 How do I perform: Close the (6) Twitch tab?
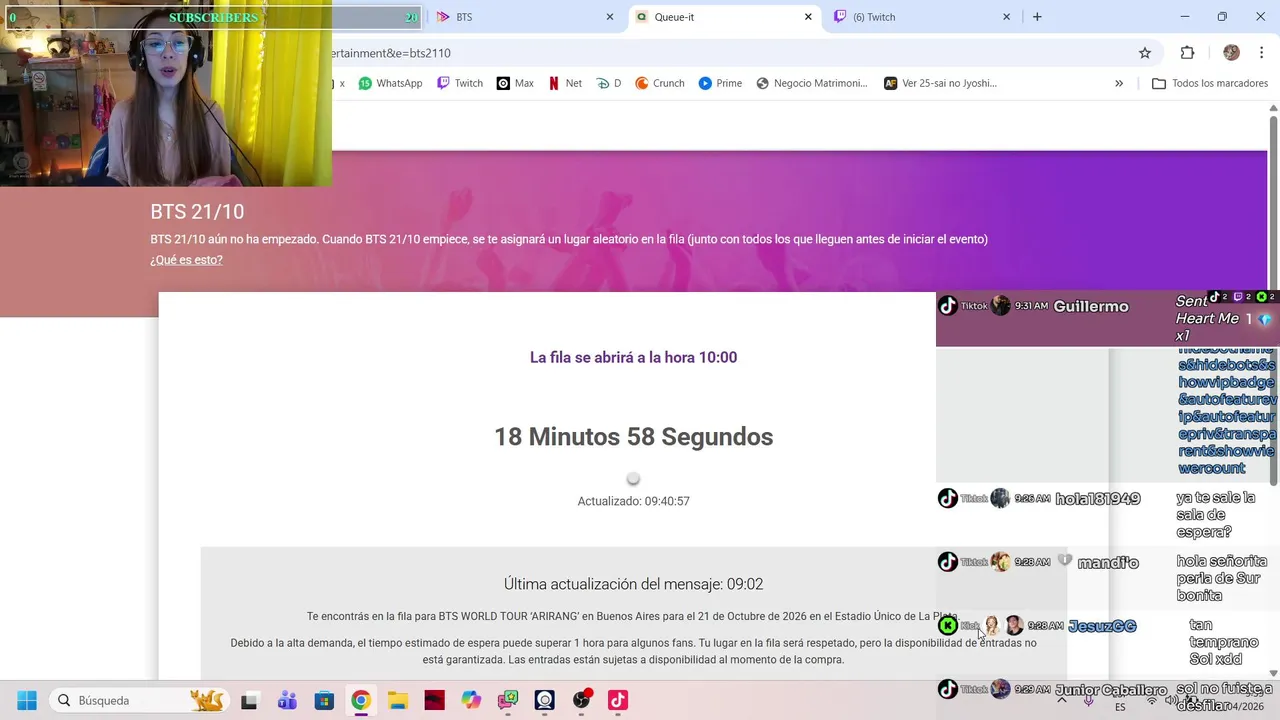point(1006,17)
